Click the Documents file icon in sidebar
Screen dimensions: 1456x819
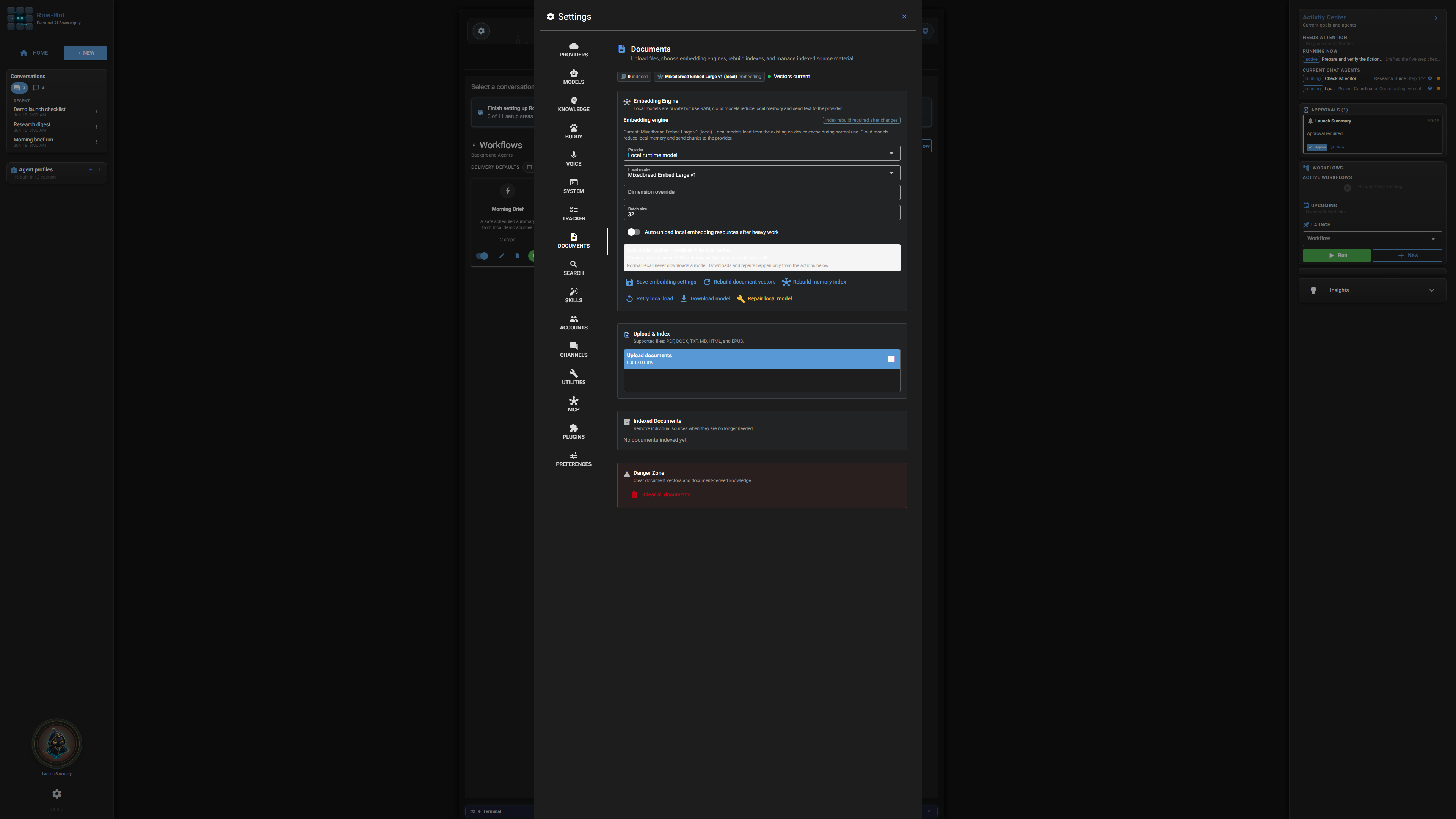click(573, 237)
